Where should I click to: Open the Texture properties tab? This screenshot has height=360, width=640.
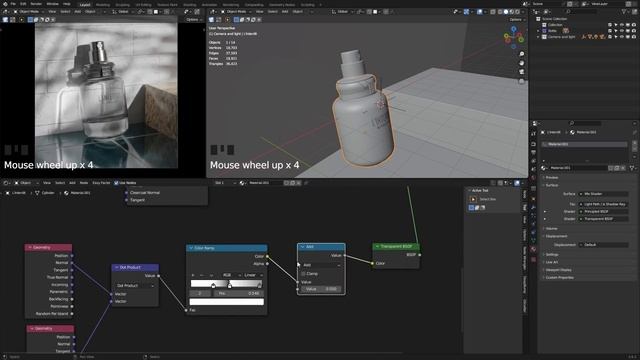tap(533, 259)
